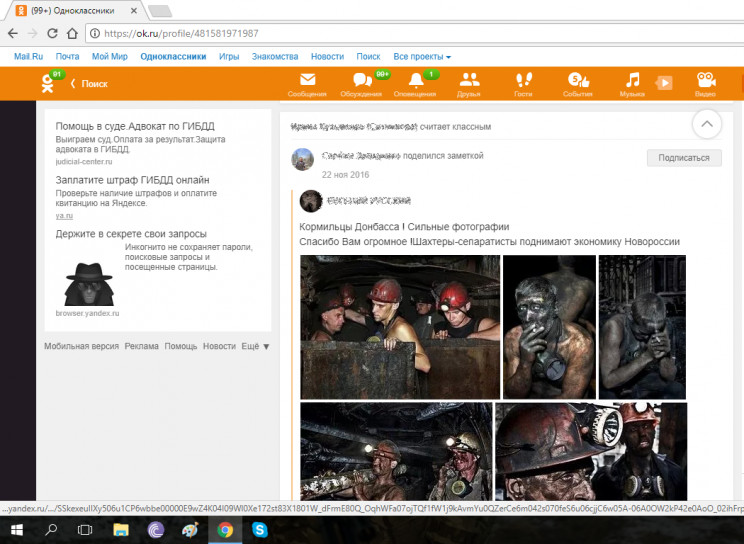Image resolution: width=744 pixels, height=544 pixels.
Task: Open Игры link
Action: point(229,56)
